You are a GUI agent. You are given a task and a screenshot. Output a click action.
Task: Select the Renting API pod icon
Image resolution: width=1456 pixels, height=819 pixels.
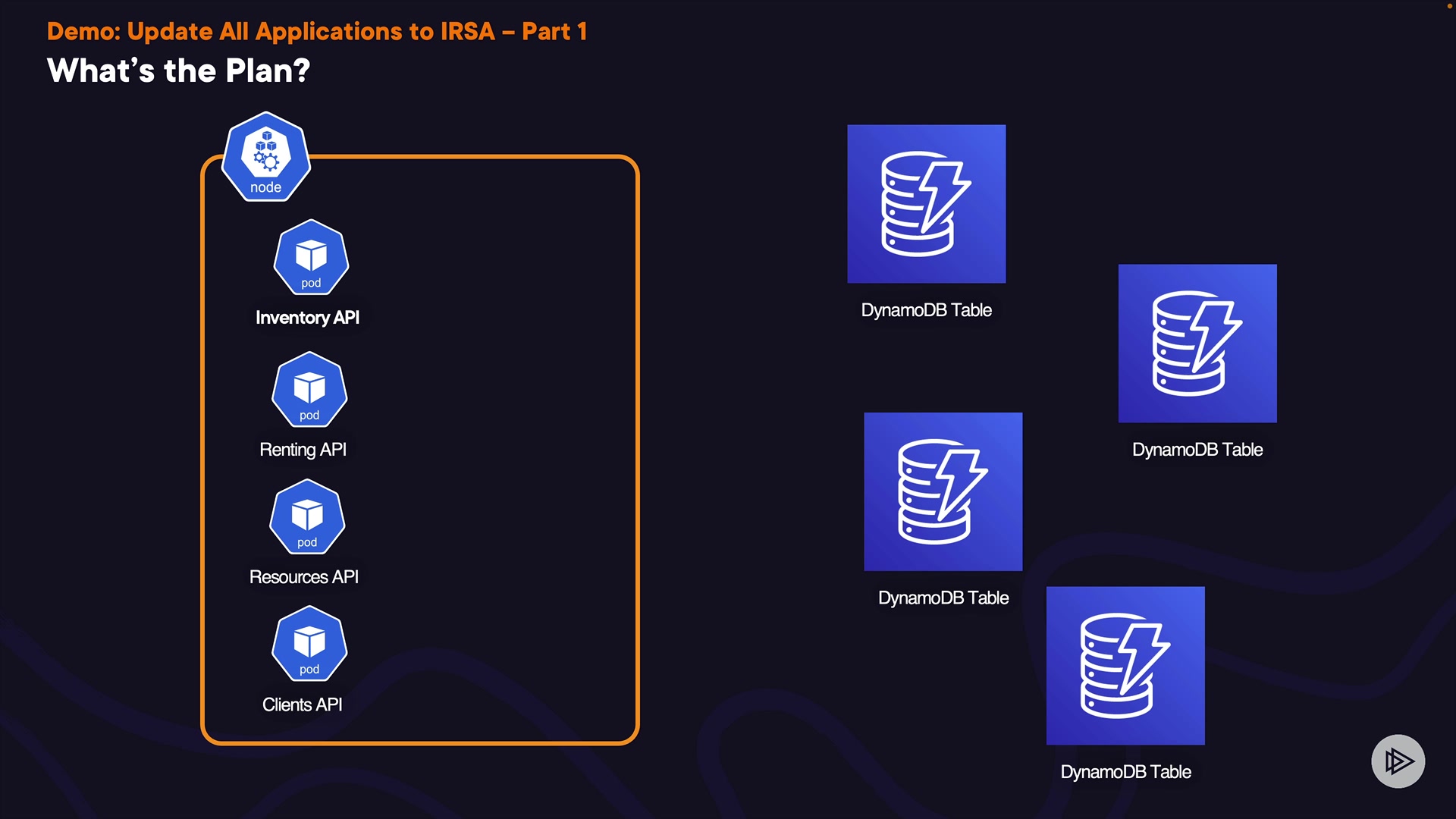pos(309,390)
